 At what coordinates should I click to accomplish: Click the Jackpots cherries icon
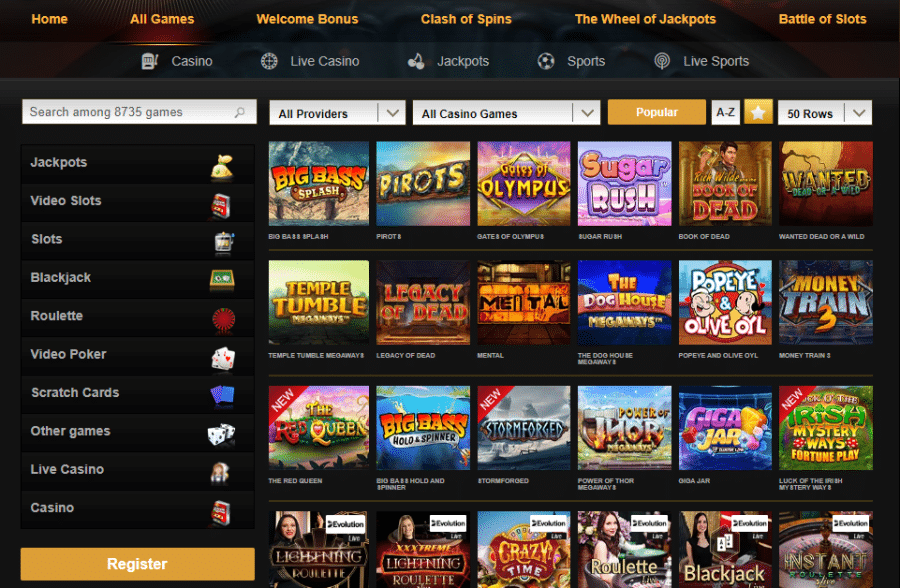point(416,61)
